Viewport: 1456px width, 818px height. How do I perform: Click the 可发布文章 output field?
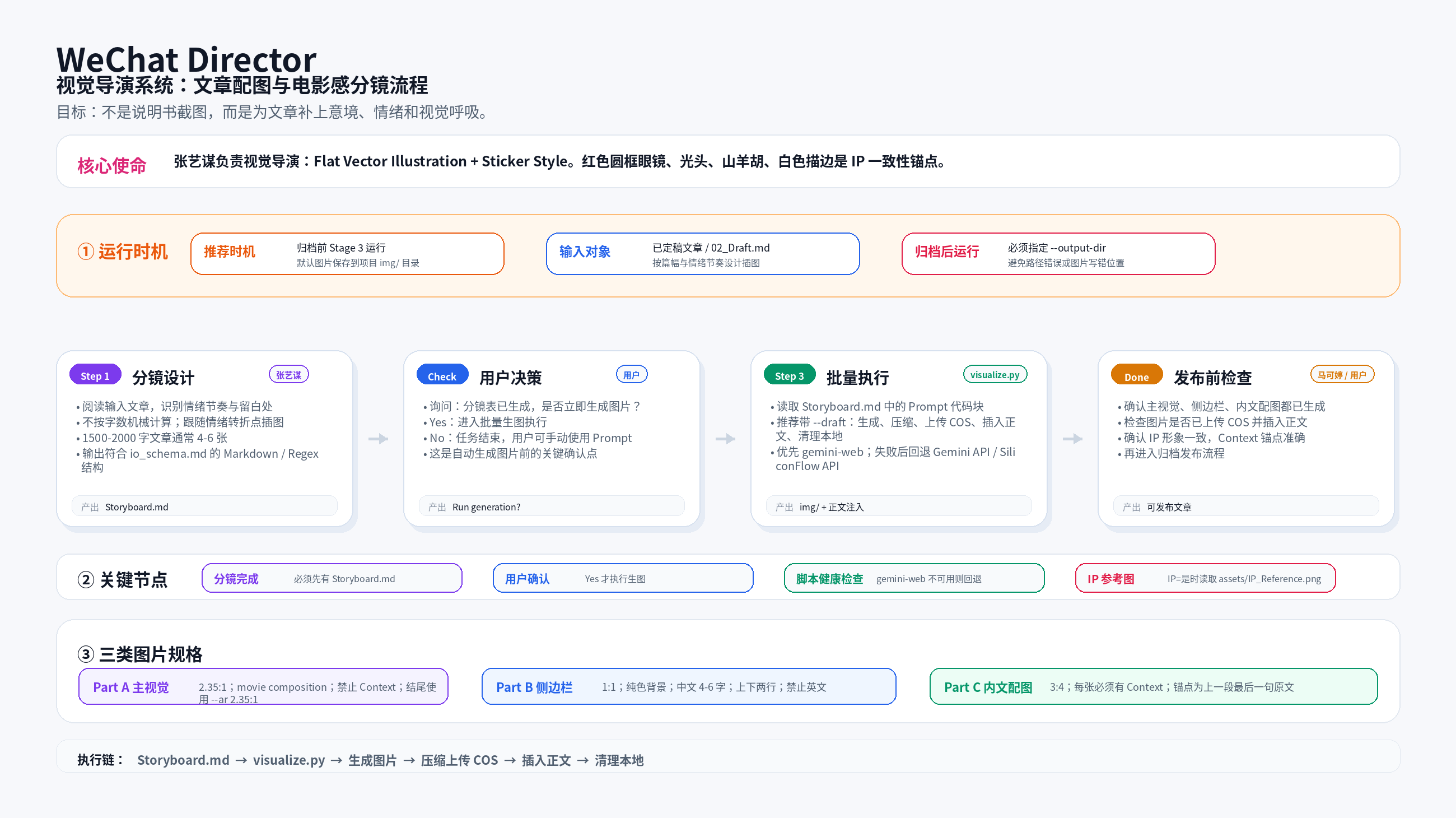coord(1246,506)
